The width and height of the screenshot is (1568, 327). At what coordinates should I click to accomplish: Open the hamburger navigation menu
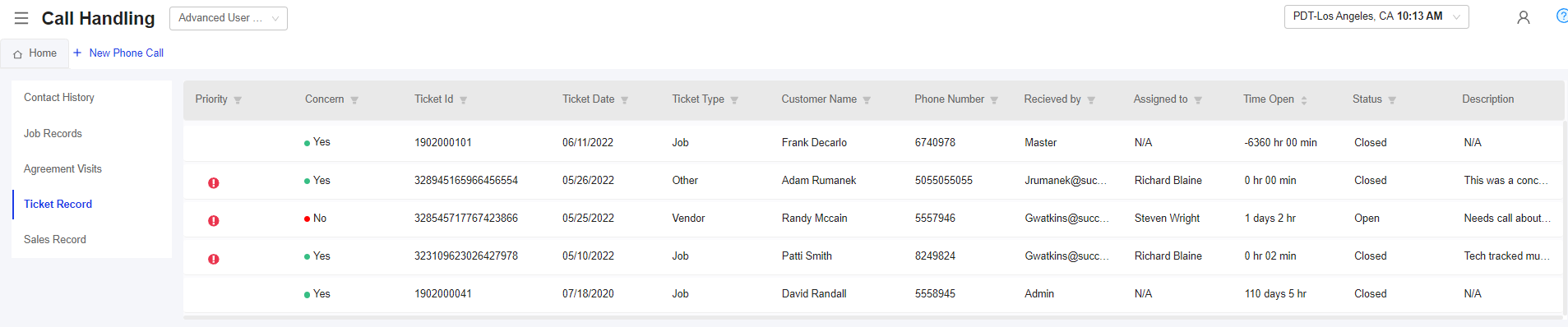[21, 18]
